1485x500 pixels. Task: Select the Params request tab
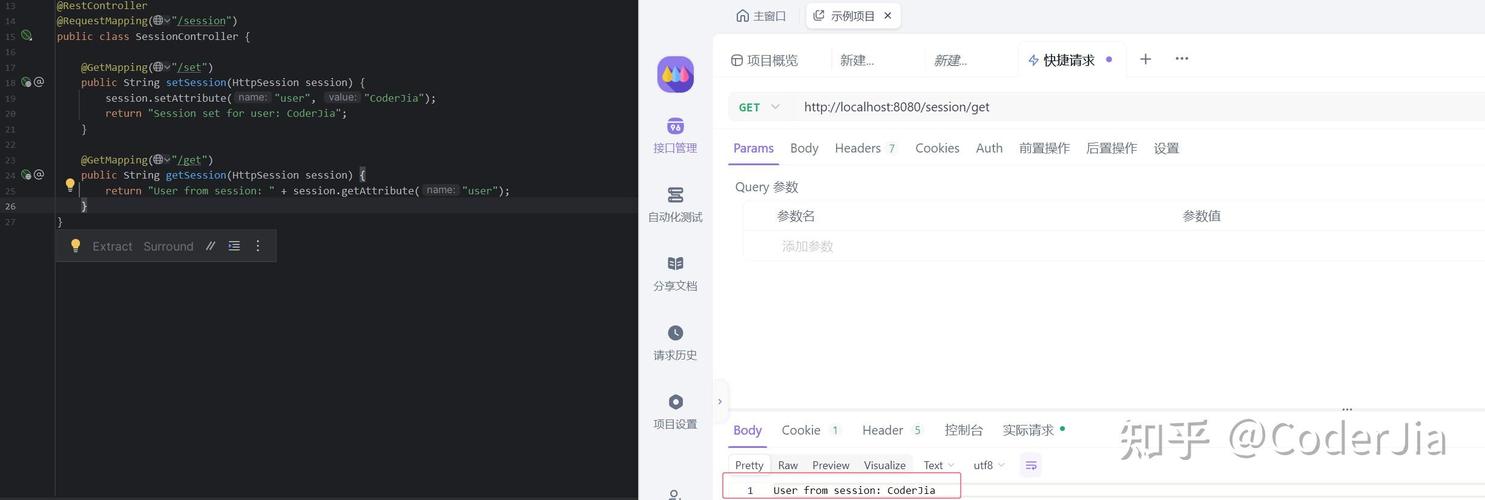753,148
